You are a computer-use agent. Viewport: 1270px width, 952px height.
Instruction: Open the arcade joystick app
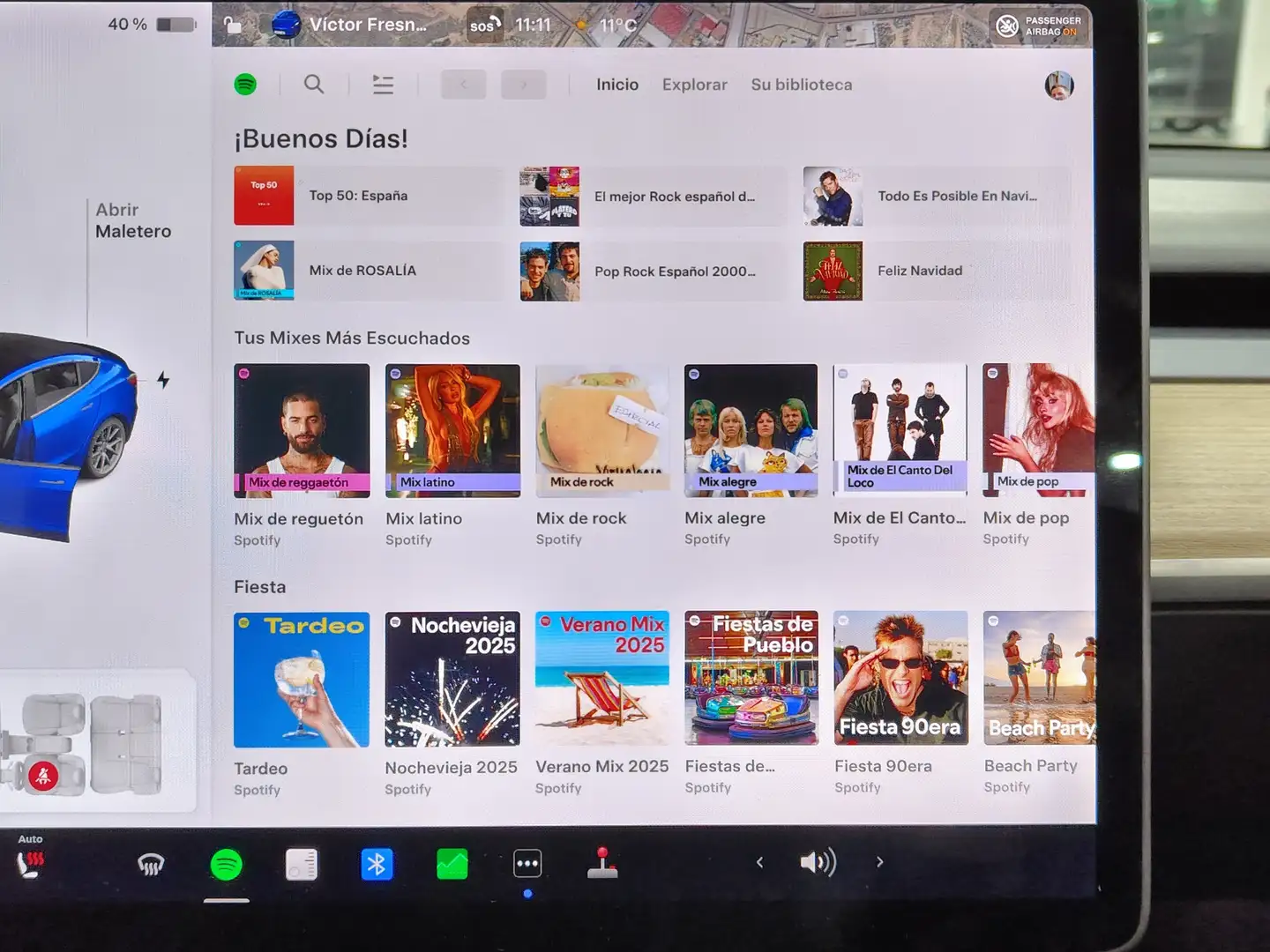602,864
